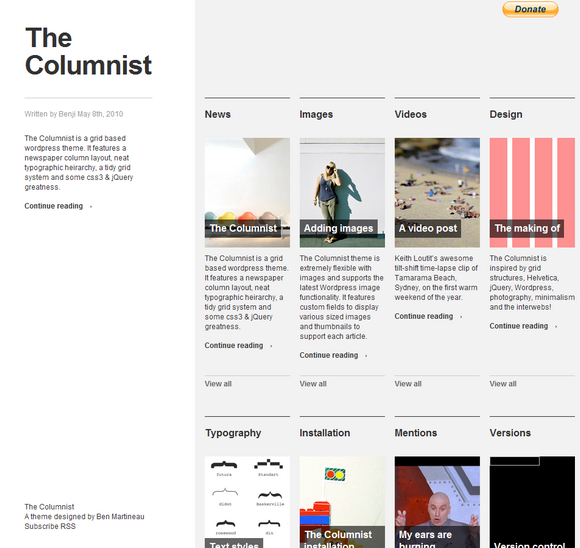Open The making of striped thumbnail
The height and width of the screenshot is (548, 580).
click(532, 192)
